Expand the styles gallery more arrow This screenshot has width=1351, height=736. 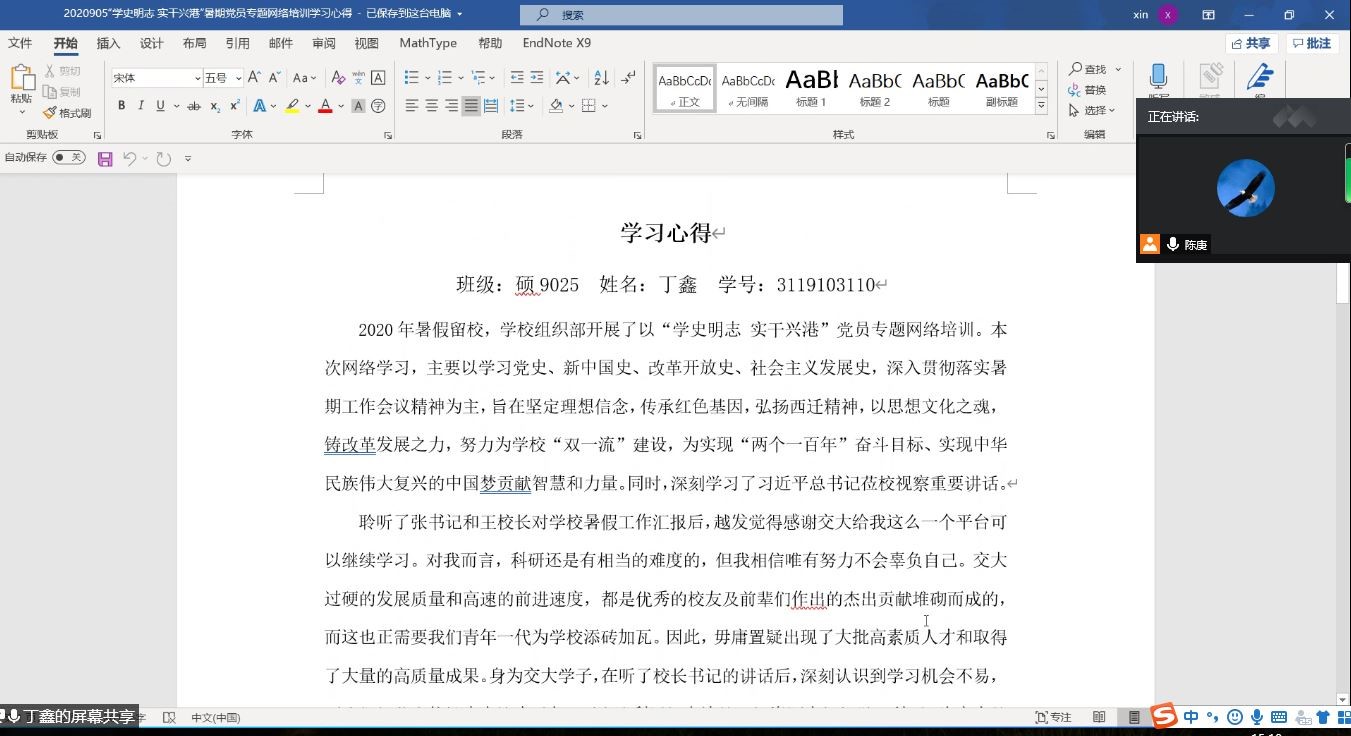coord(1041,105)
